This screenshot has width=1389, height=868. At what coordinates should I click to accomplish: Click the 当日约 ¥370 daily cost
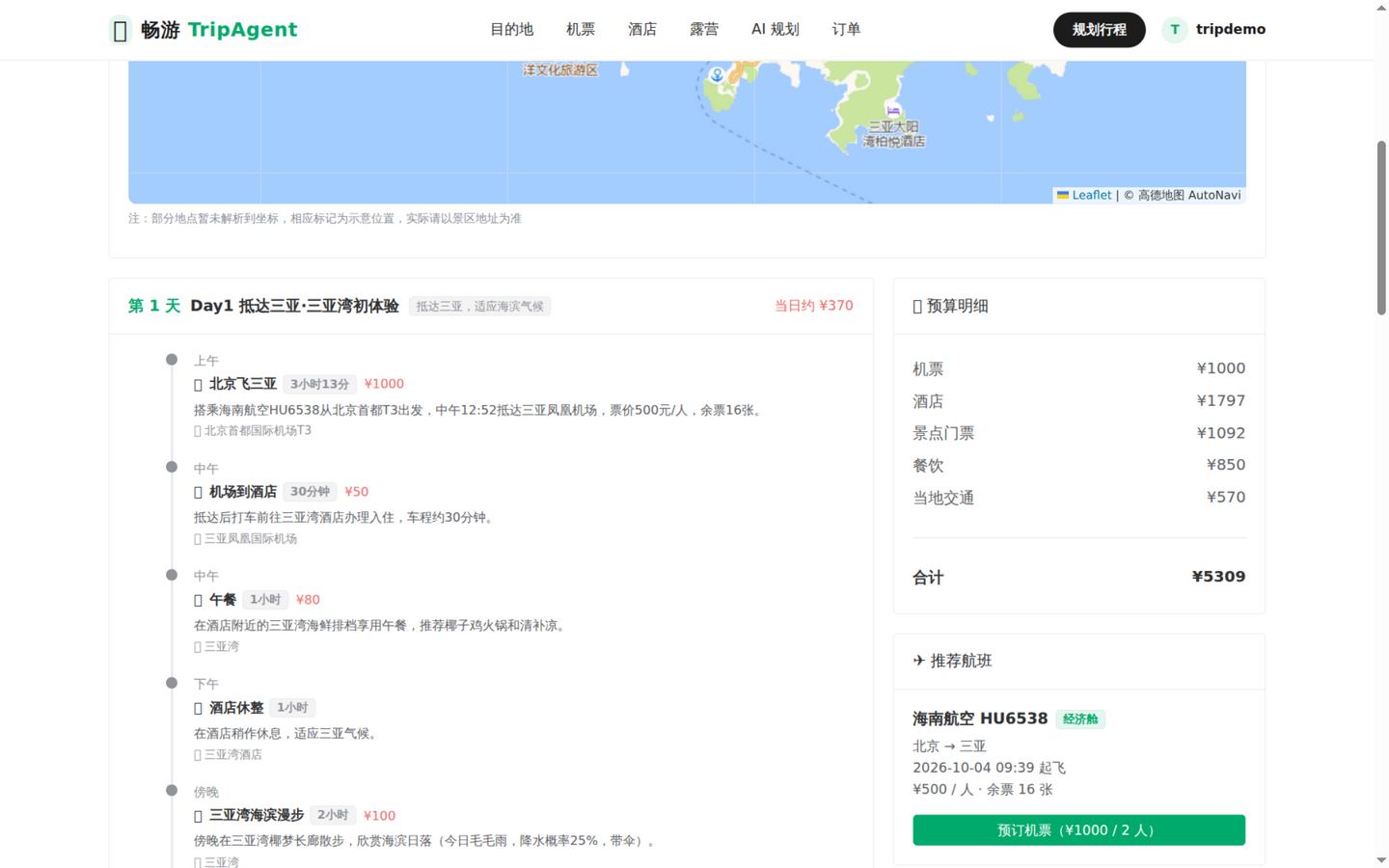click(814, 306)
